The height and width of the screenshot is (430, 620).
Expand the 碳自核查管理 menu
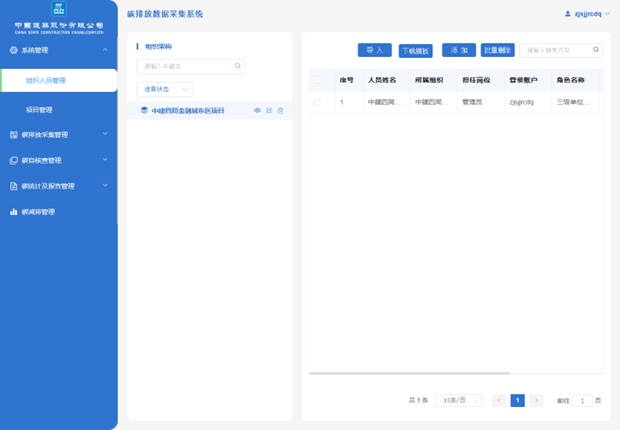(59, 160)
